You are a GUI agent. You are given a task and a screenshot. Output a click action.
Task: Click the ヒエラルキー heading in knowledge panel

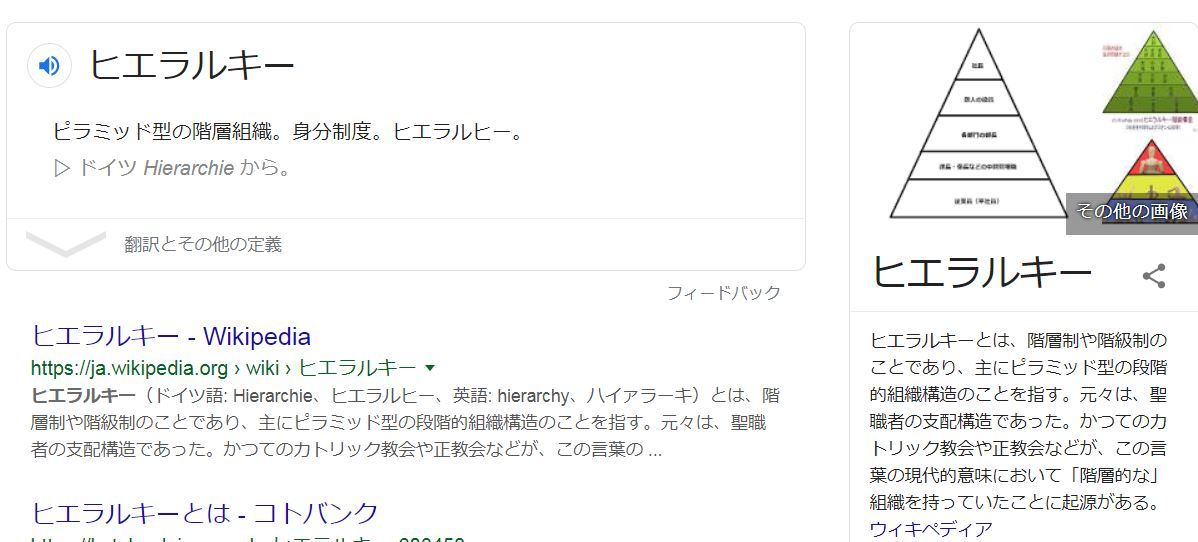(x=982, y=272)
